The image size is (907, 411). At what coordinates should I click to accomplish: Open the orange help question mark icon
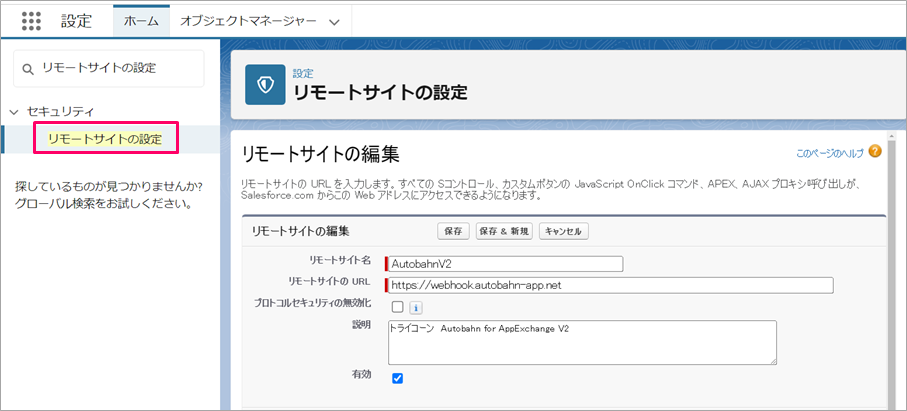[875, 152]
